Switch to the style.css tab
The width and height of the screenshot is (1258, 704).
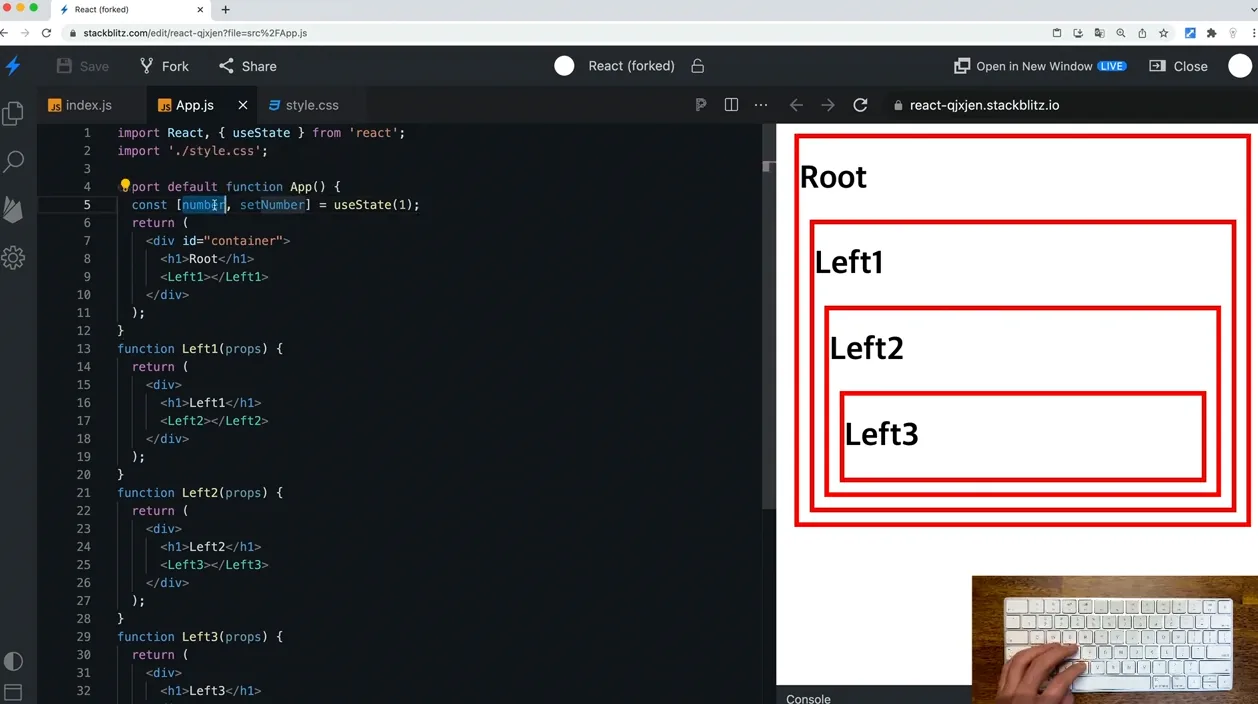(303, 105)
